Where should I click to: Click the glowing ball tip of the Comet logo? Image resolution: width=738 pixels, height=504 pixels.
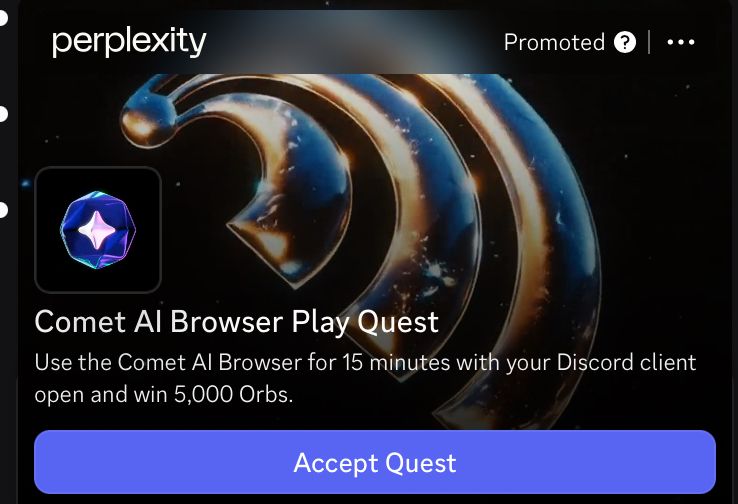click(146, 118)
